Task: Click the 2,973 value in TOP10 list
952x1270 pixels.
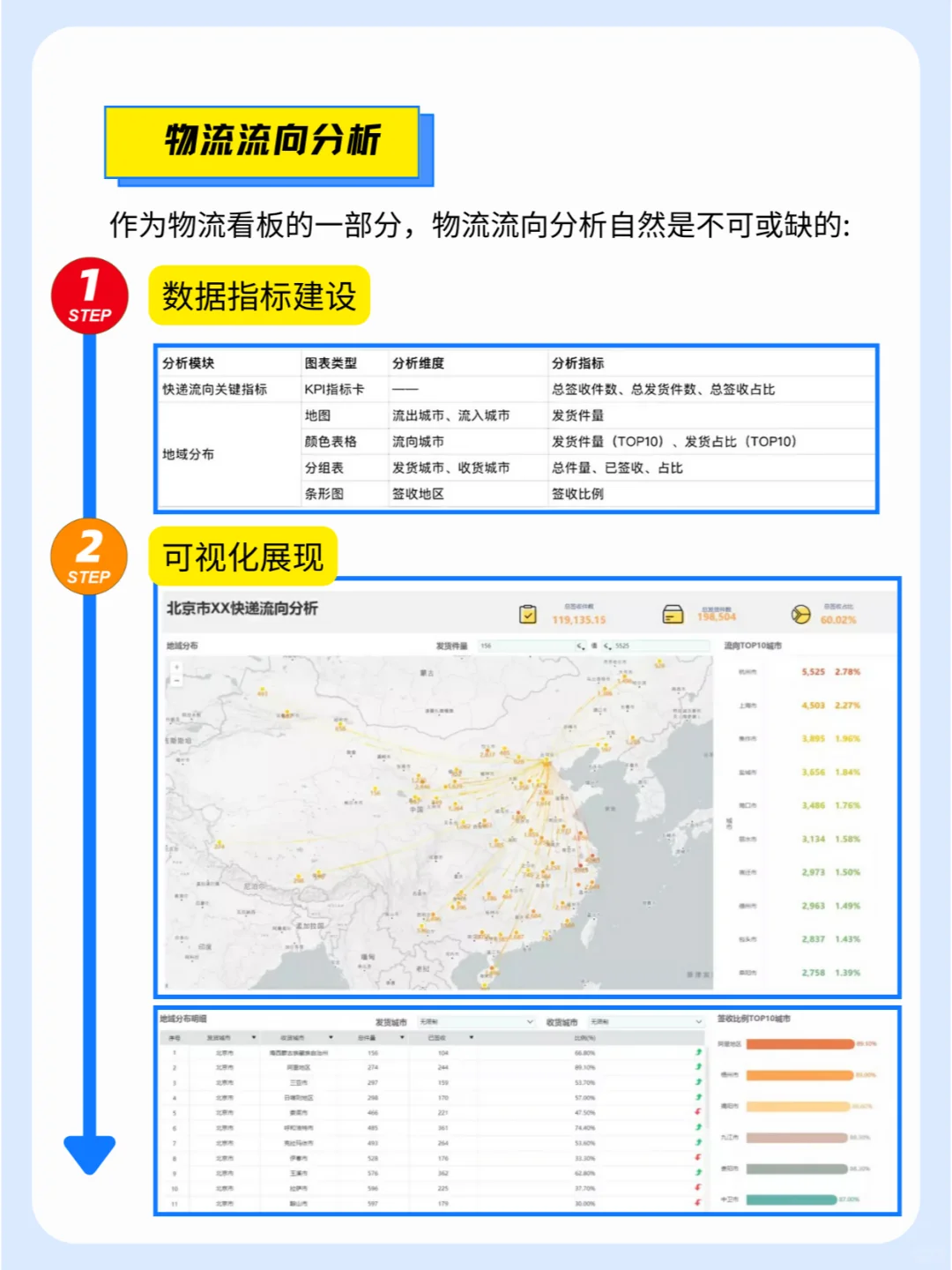Action: point(813,872)
